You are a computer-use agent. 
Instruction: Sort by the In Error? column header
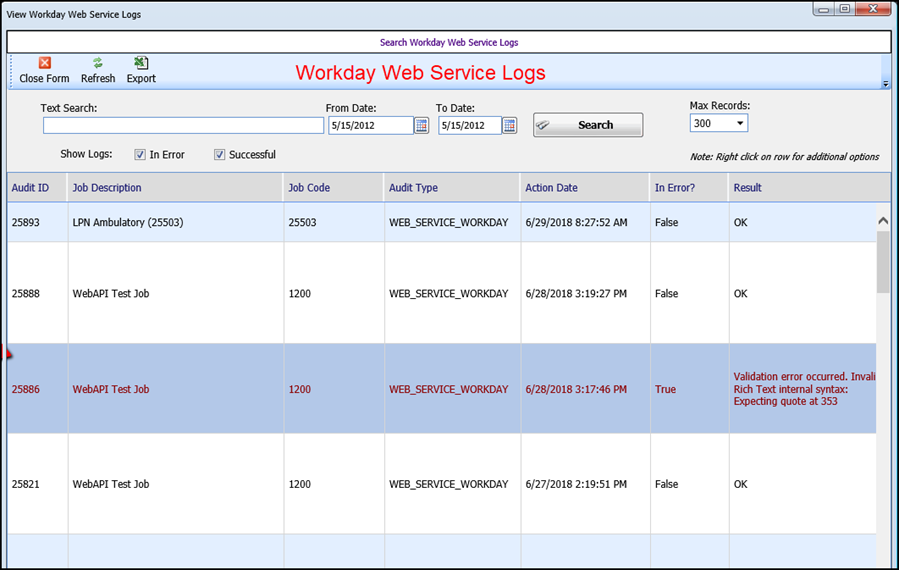(x=690, y=188)
